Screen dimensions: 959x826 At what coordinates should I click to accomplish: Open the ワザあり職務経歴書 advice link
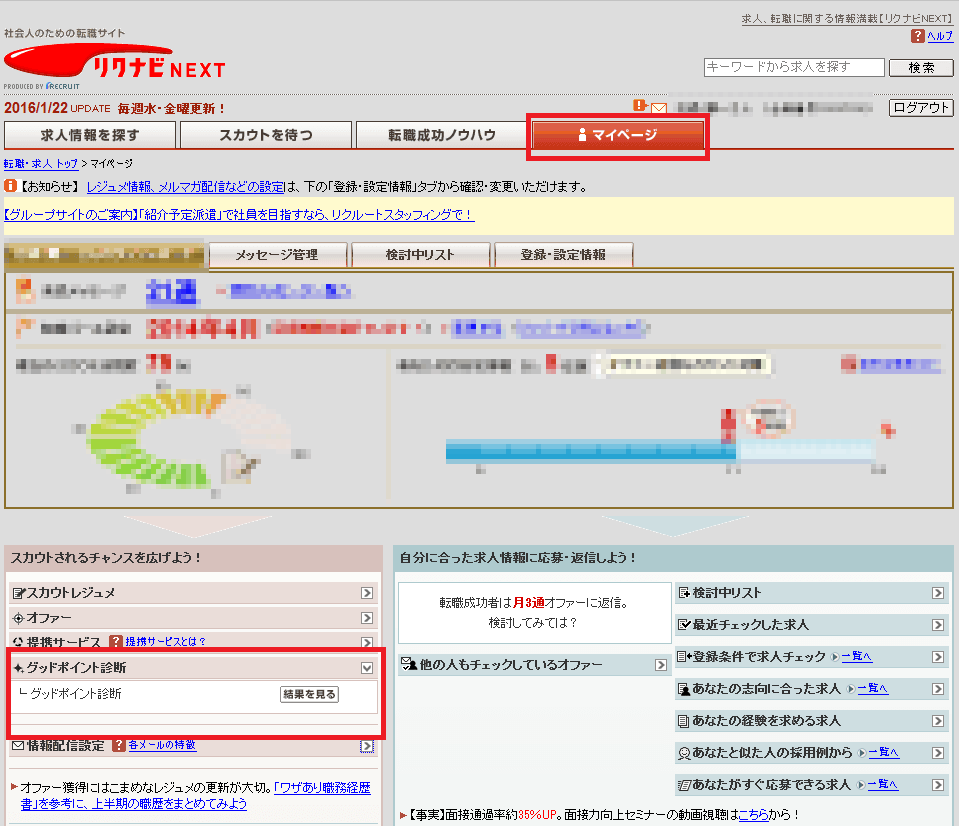click(196, 795)
